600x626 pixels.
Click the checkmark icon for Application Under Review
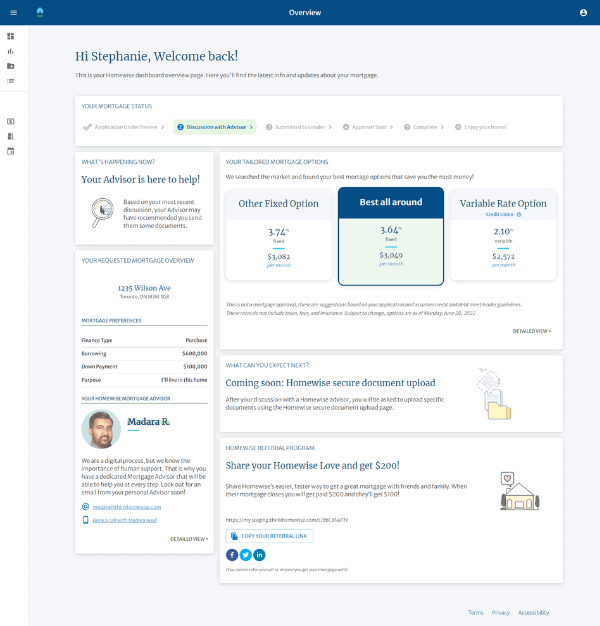[87, 127]
